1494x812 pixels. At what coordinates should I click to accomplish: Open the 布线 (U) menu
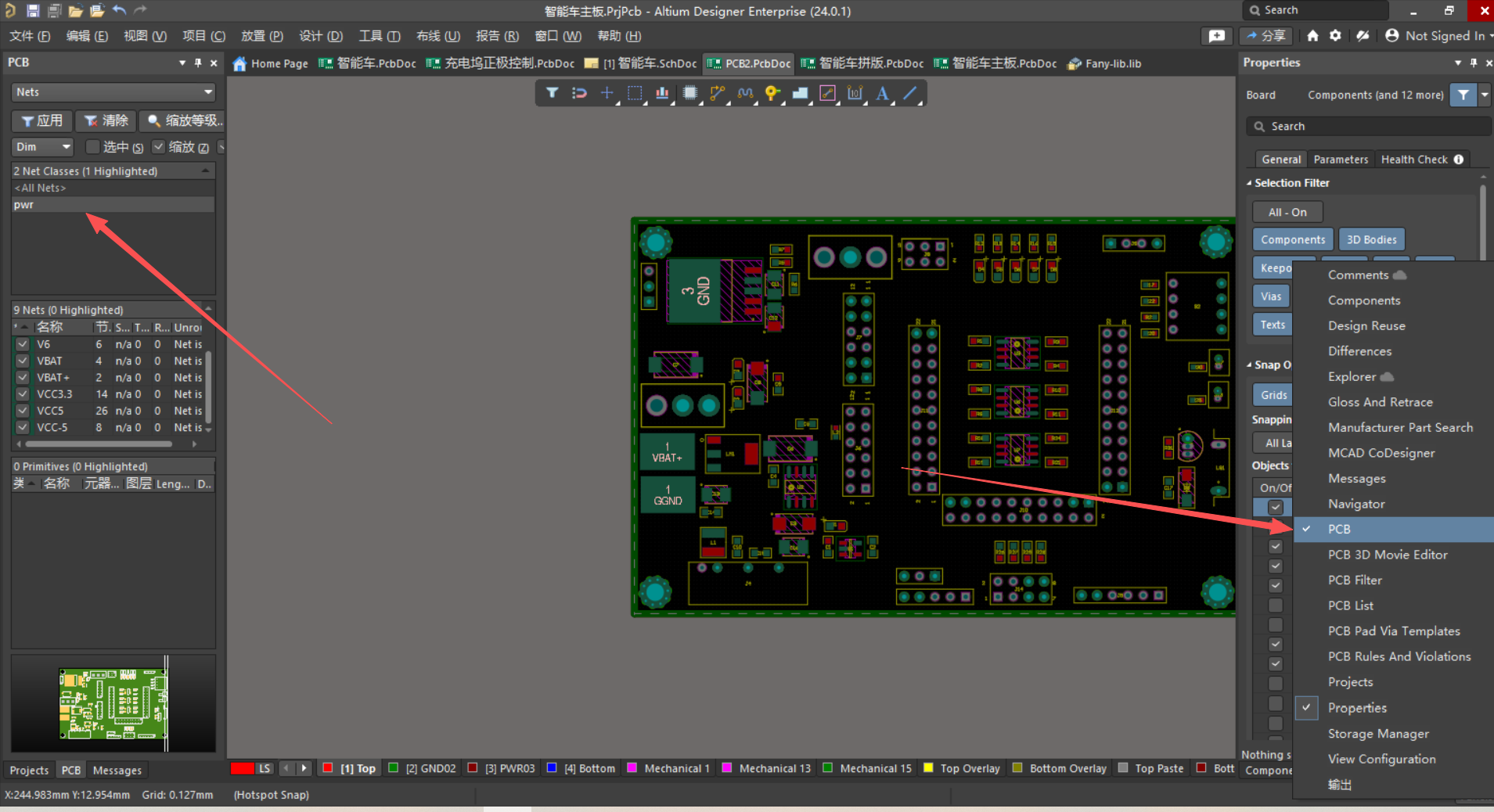click(438, 36)
